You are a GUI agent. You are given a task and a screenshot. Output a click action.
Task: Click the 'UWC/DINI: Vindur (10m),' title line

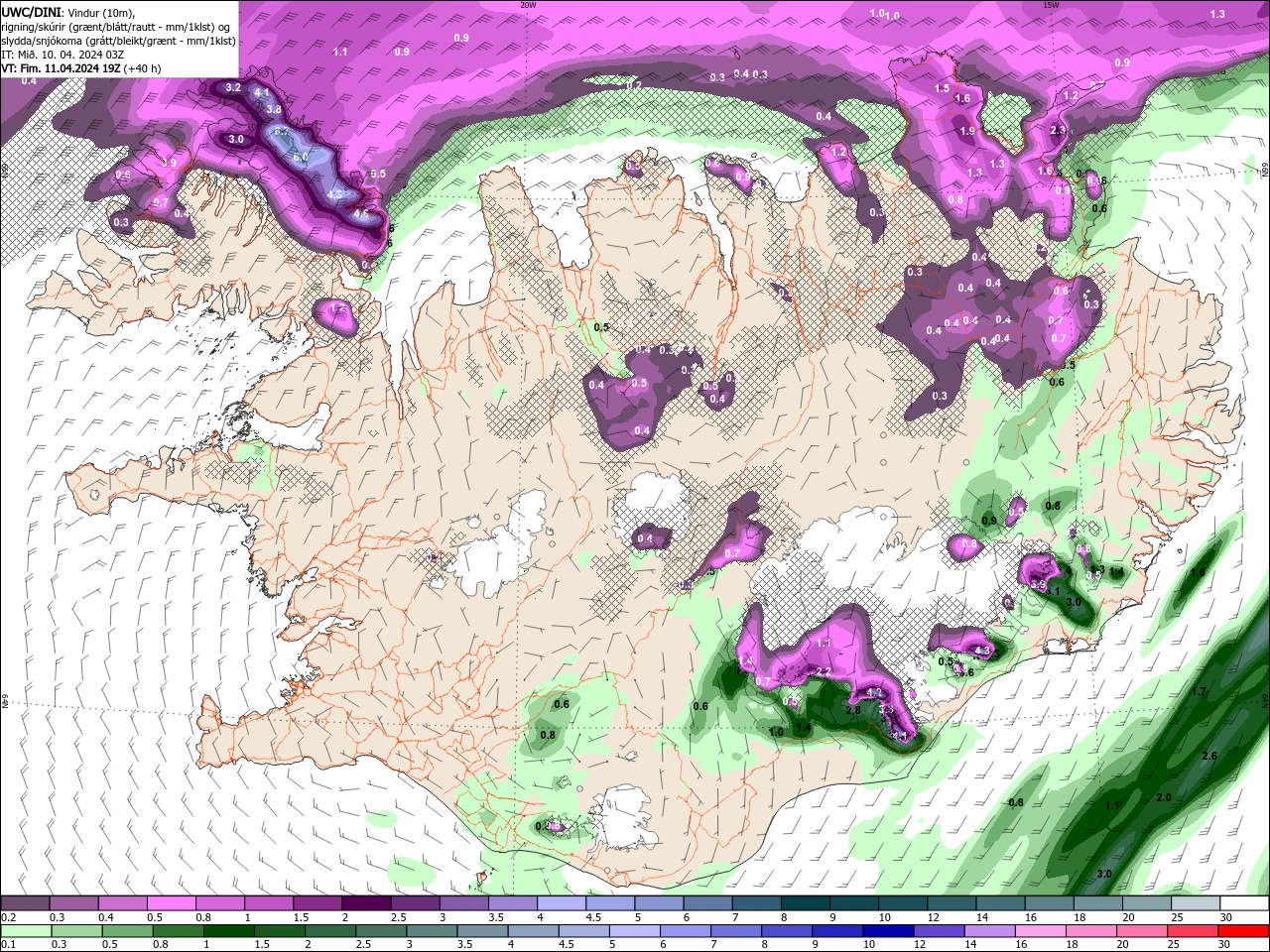pos(66,12)
